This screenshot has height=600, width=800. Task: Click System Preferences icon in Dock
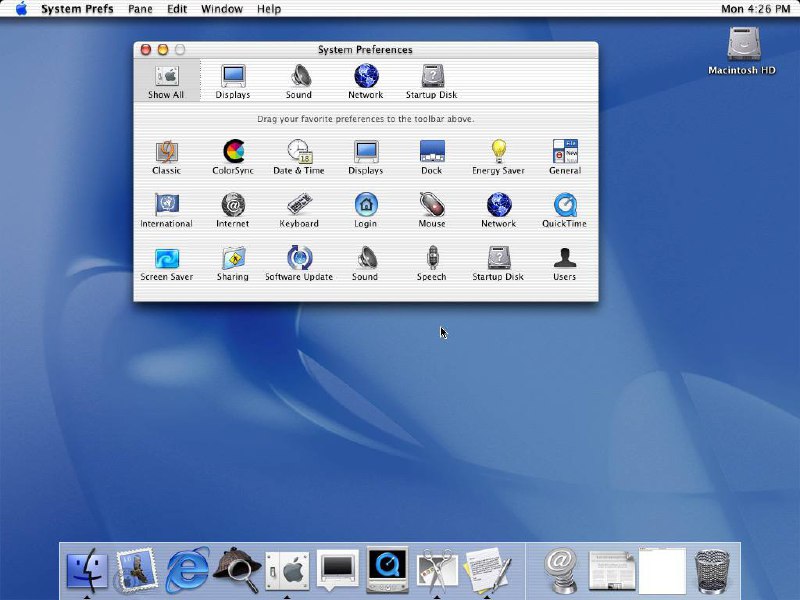(287, 570)
